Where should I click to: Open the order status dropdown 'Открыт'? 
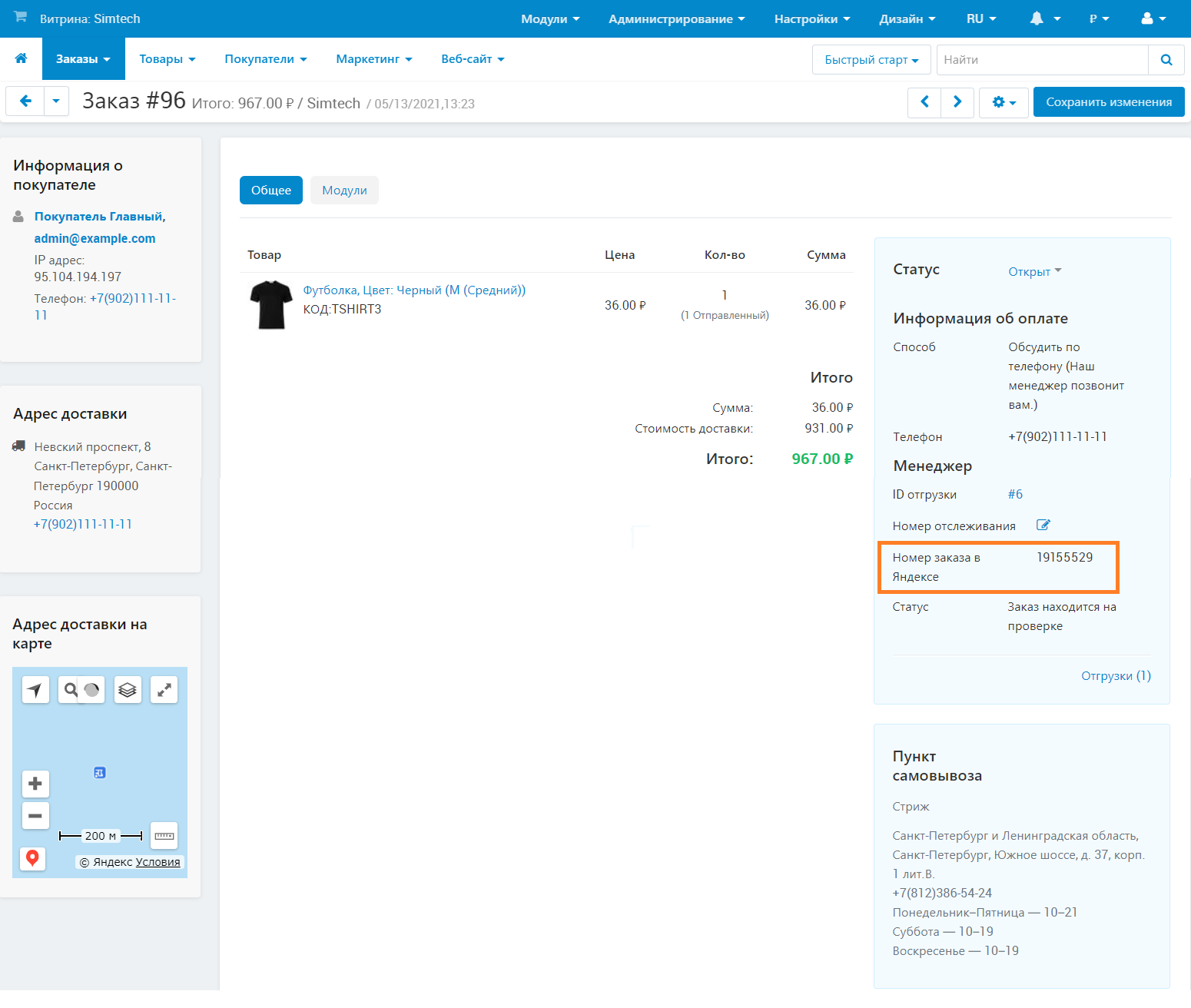click(1034, 271)
